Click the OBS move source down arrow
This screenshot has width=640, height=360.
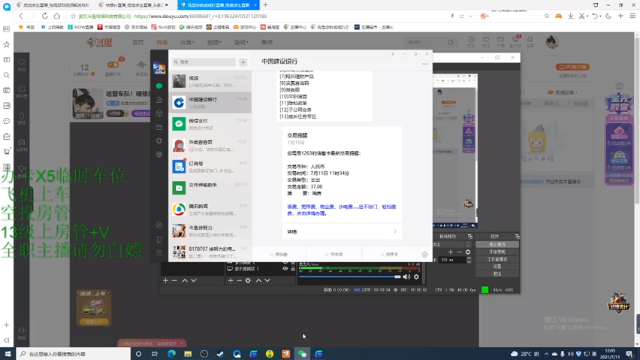coord(267,280)
